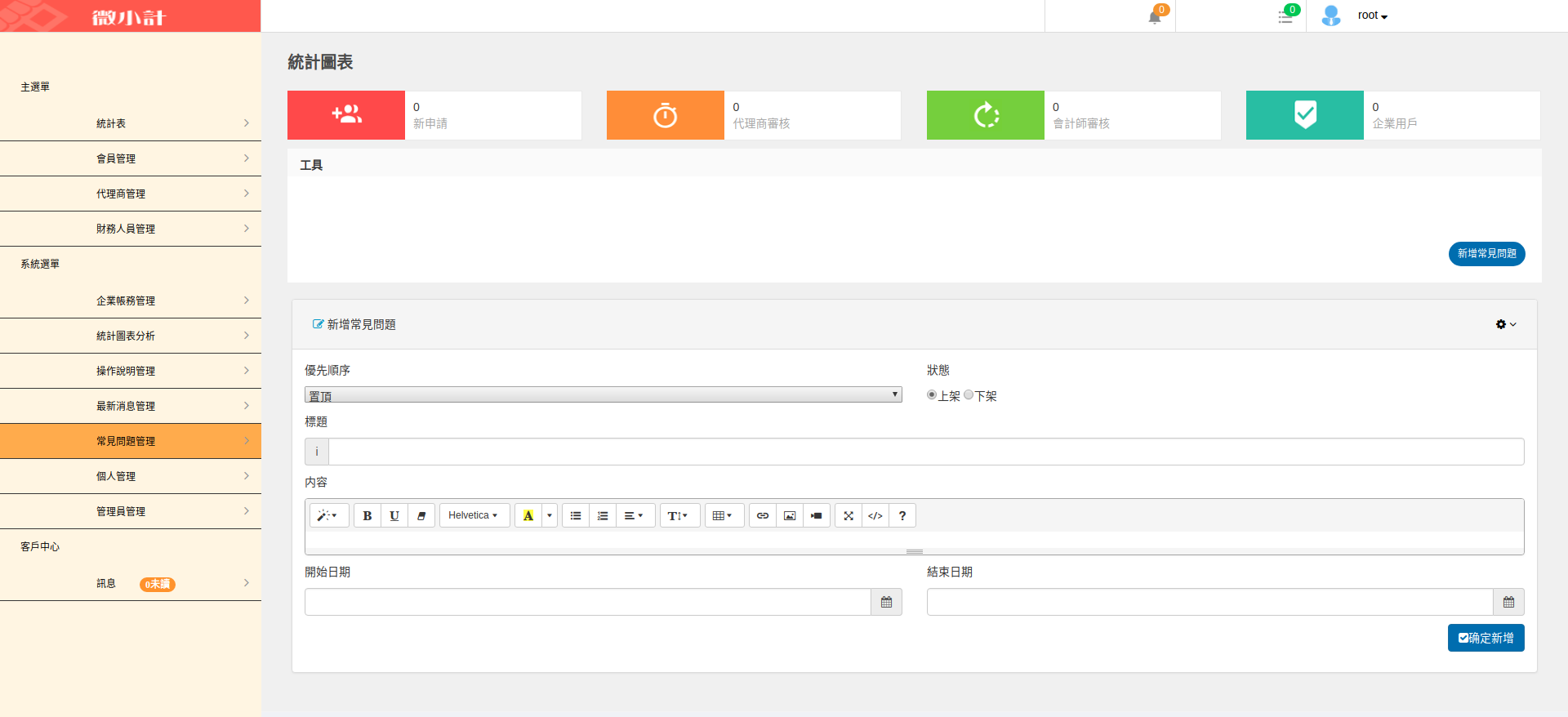The image size is (1568, 717).
Task: Open the 優先順序 dropdown showing 置頂
Action: pyautogui.click(x=603, y=395)
